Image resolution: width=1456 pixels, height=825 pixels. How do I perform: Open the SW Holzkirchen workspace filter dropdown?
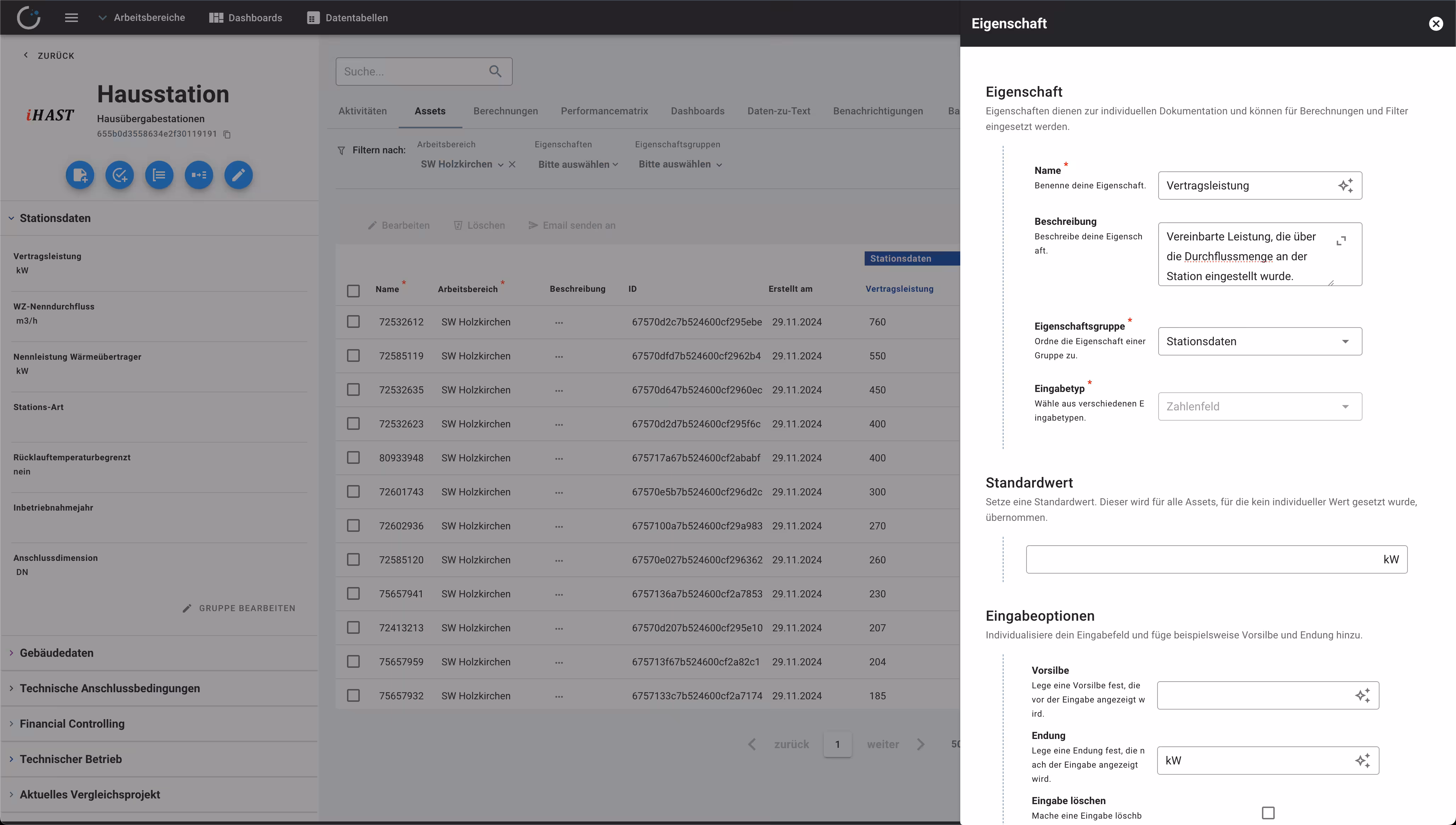[462, 164]
